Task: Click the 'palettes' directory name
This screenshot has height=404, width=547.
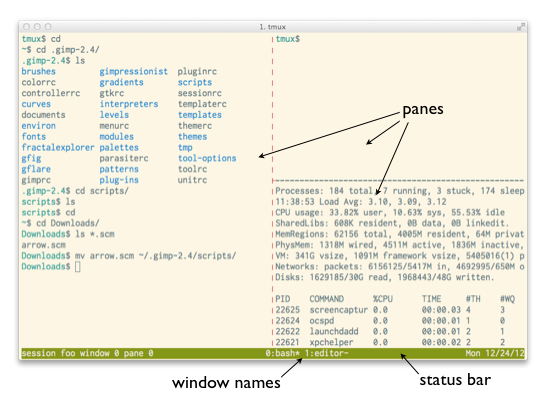Action: 119,148
